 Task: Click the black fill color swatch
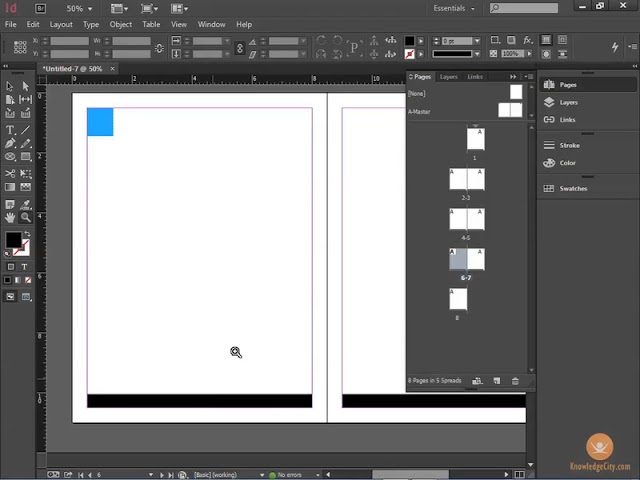click(x=13, y=240)
